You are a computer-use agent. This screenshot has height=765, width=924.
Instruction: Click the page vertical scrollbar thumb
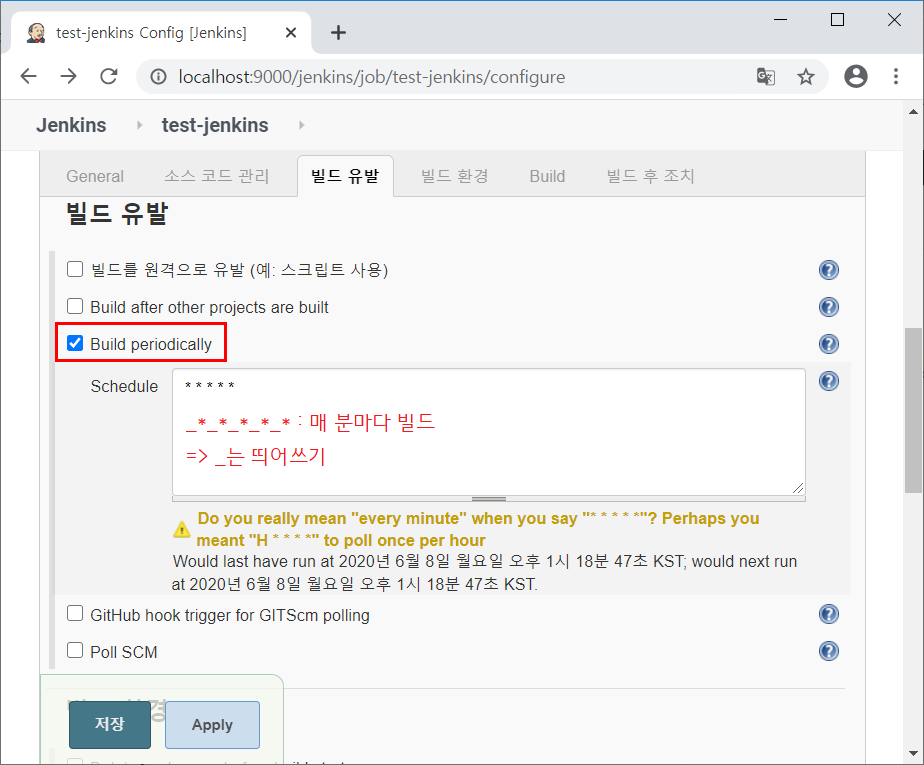(913, 410)
